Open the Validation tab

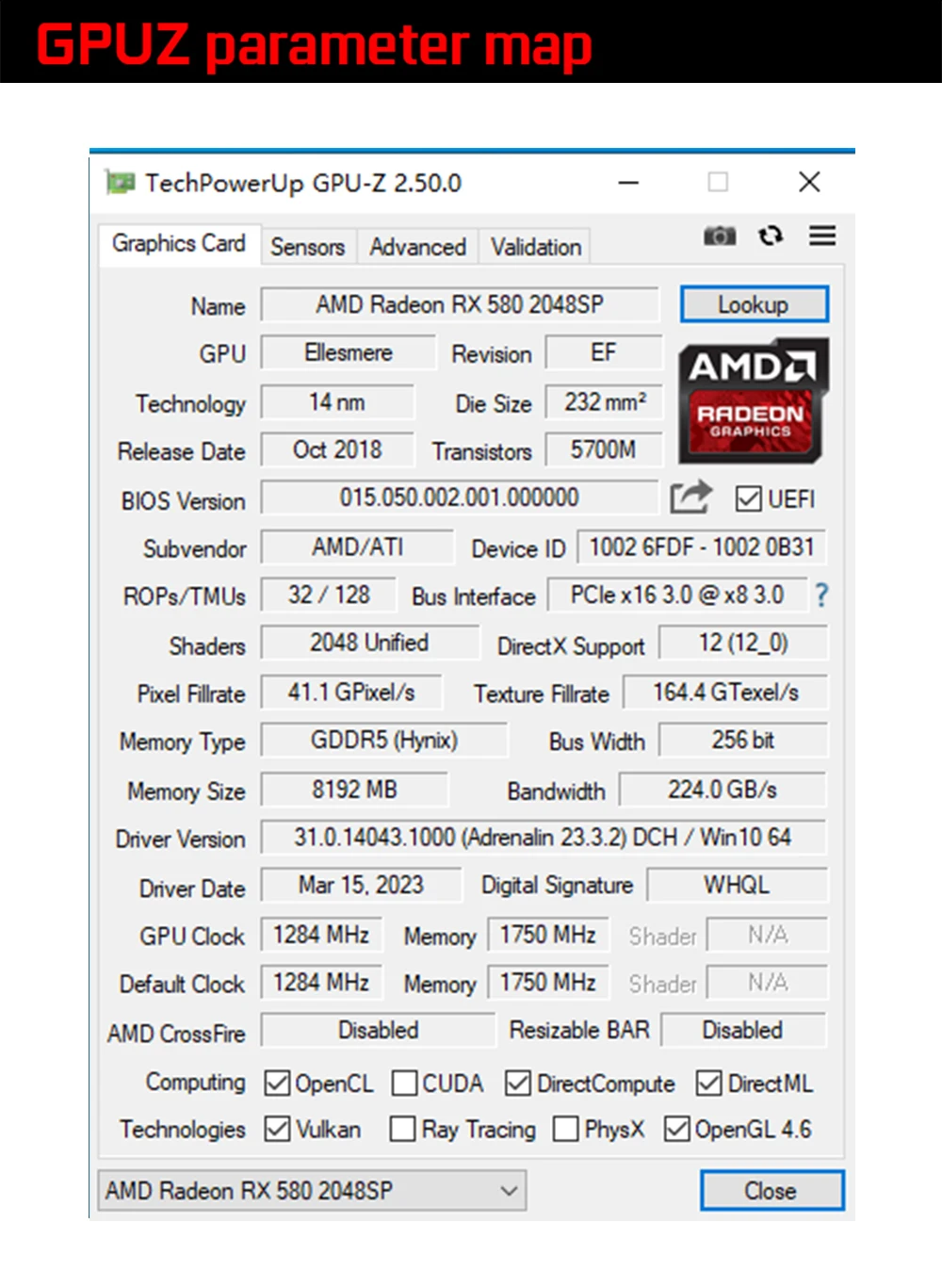coord(535,247)
